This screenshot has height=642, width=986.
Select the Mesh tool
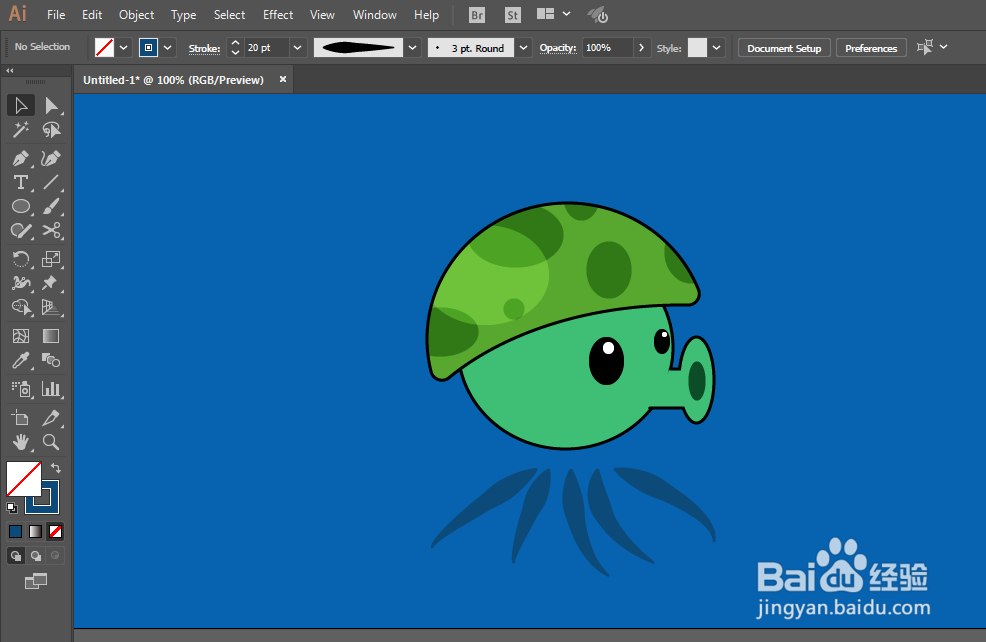tap(21, 336)
